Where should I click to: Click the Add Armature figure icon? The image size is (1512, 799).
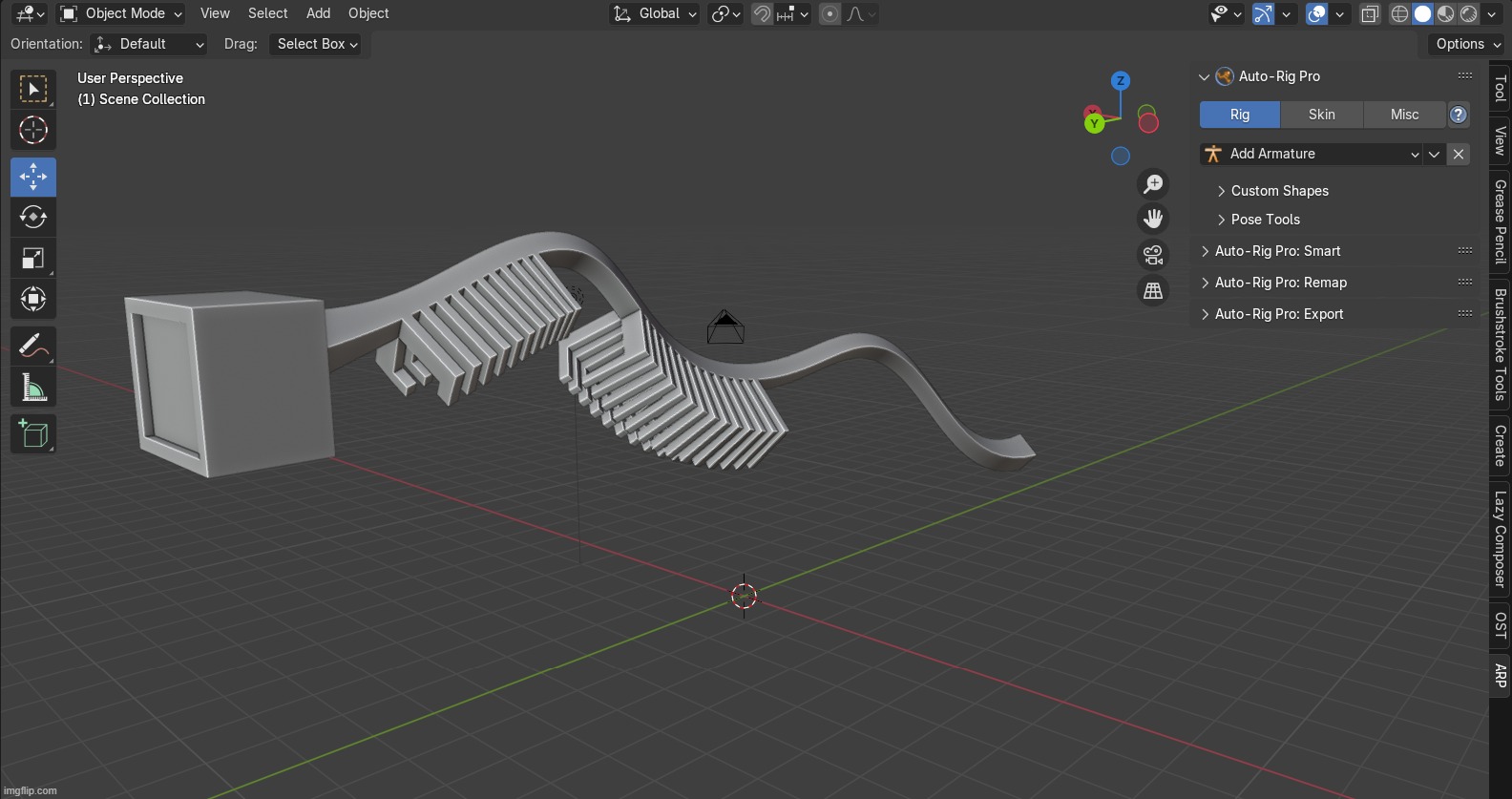click(x=1213, y=154)
